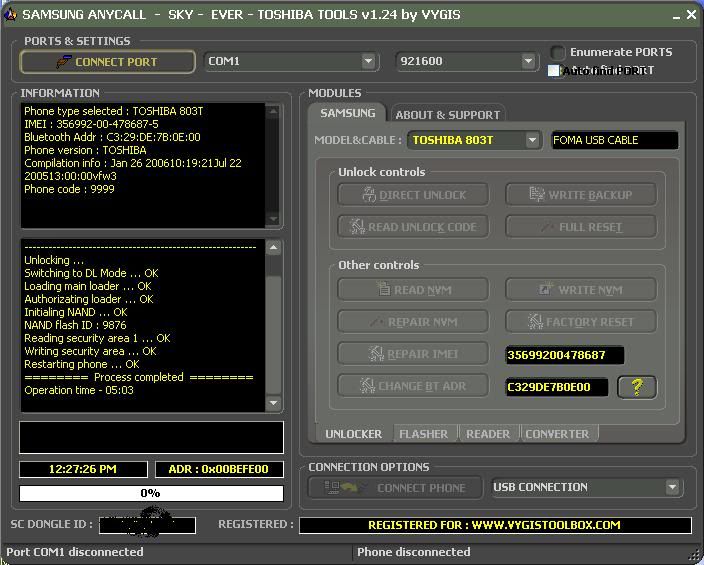Viewport: 704px width, 565px height.
Task: Click the READ UNLOCK CODE button
Action: point(413,227)
